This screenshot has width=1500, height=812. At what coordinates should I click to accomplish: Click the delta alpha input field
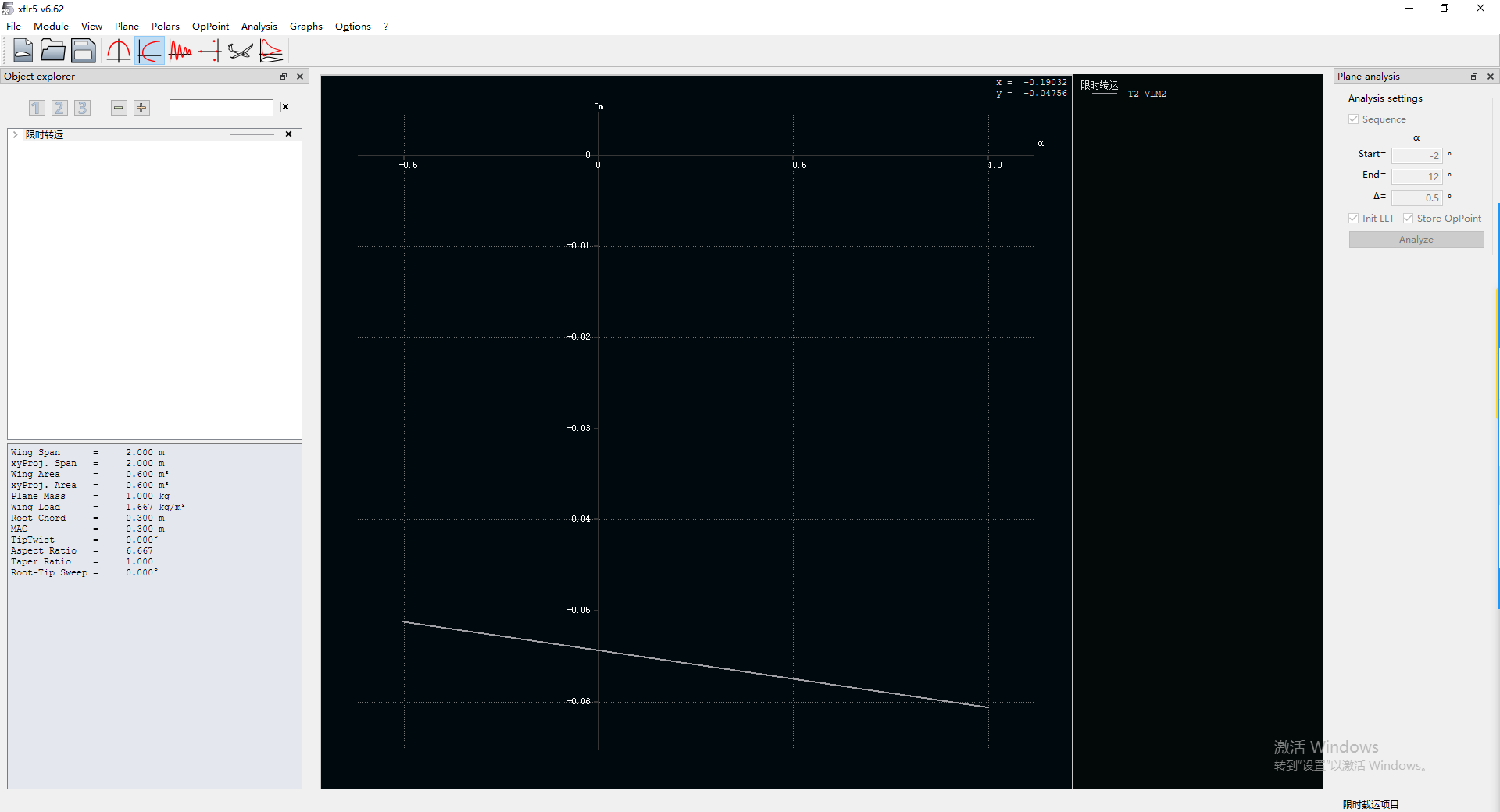click(x=1416, y=198)
